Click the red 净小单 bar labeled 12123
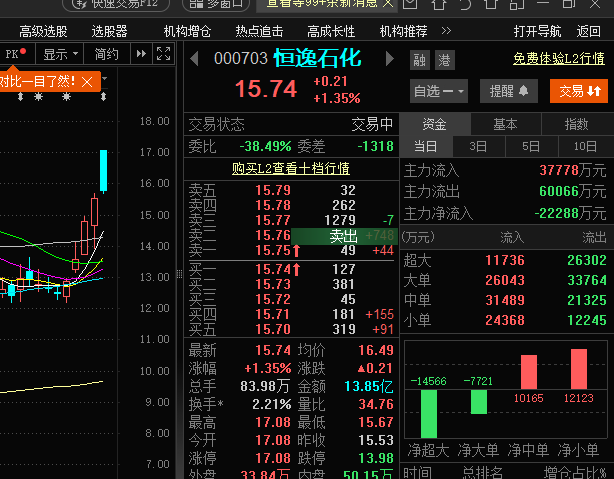 [x=579, y=369]
